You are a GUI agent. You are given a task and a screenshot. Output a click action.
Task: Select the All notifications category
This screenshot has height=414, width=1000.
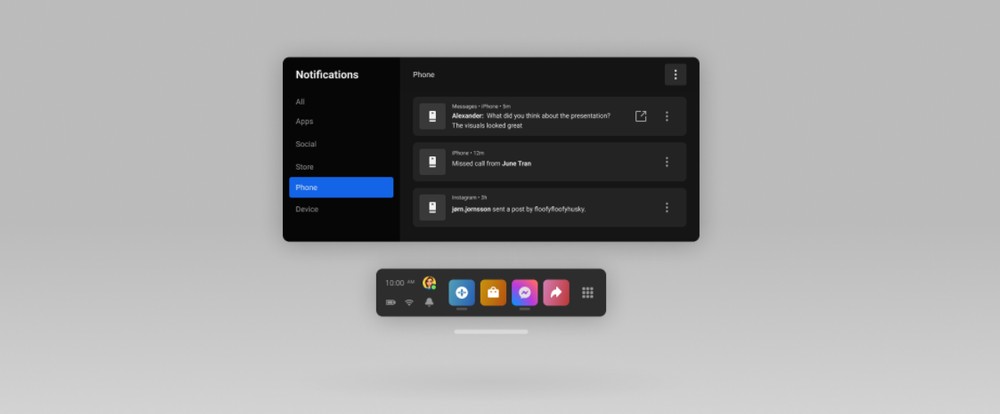(300, 102)
